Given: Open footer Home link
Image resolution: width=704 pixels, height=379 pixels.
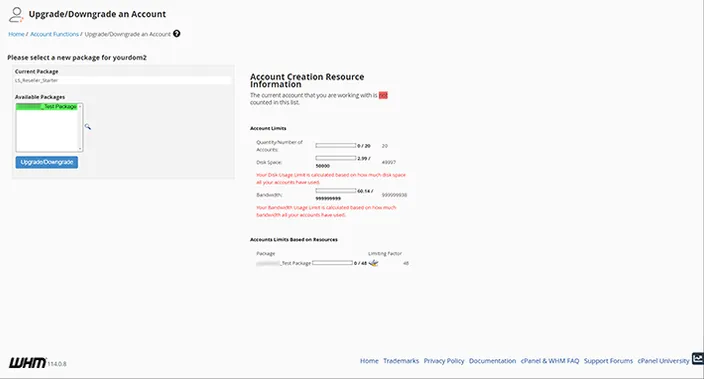Looking at the screenshot, I should point(369,361).
